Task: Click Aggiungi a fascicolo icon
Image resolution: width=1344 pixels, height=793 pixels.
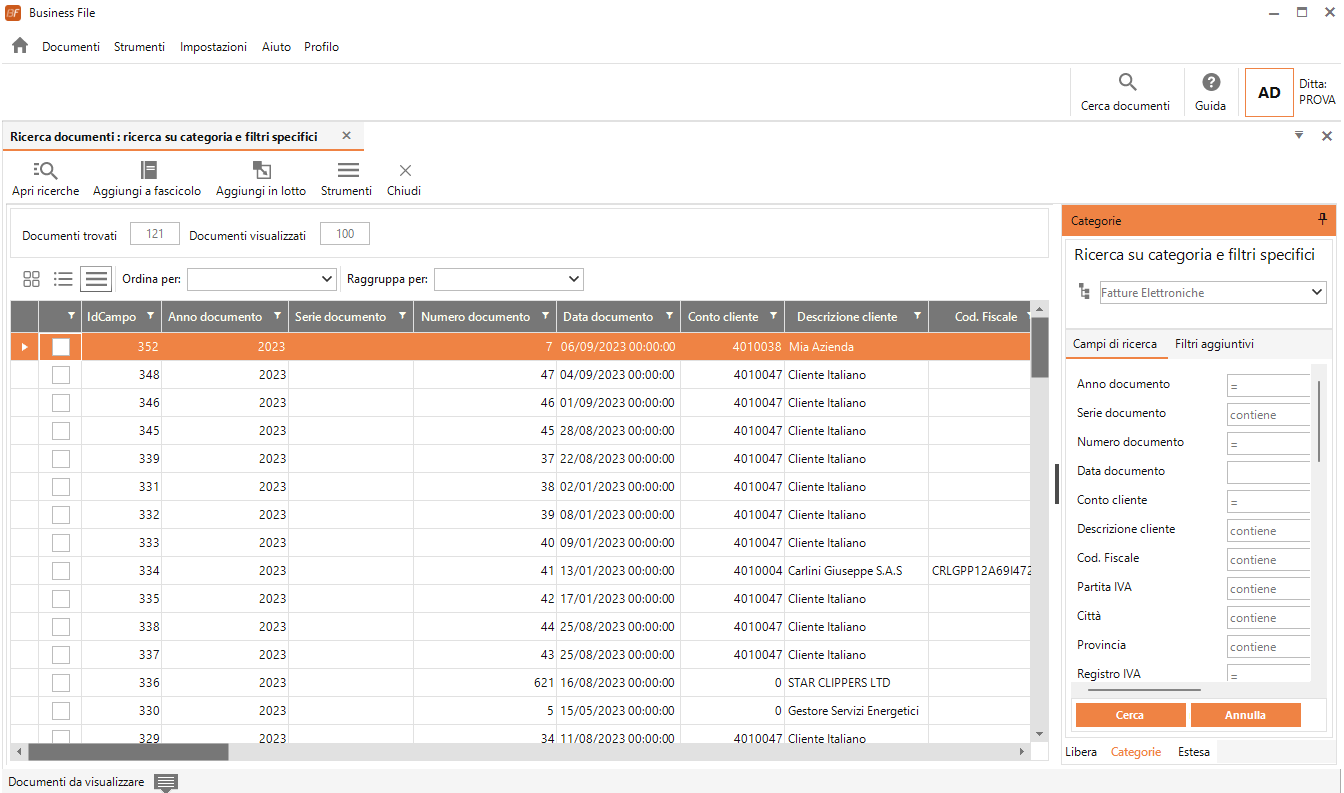Action: 148,170
